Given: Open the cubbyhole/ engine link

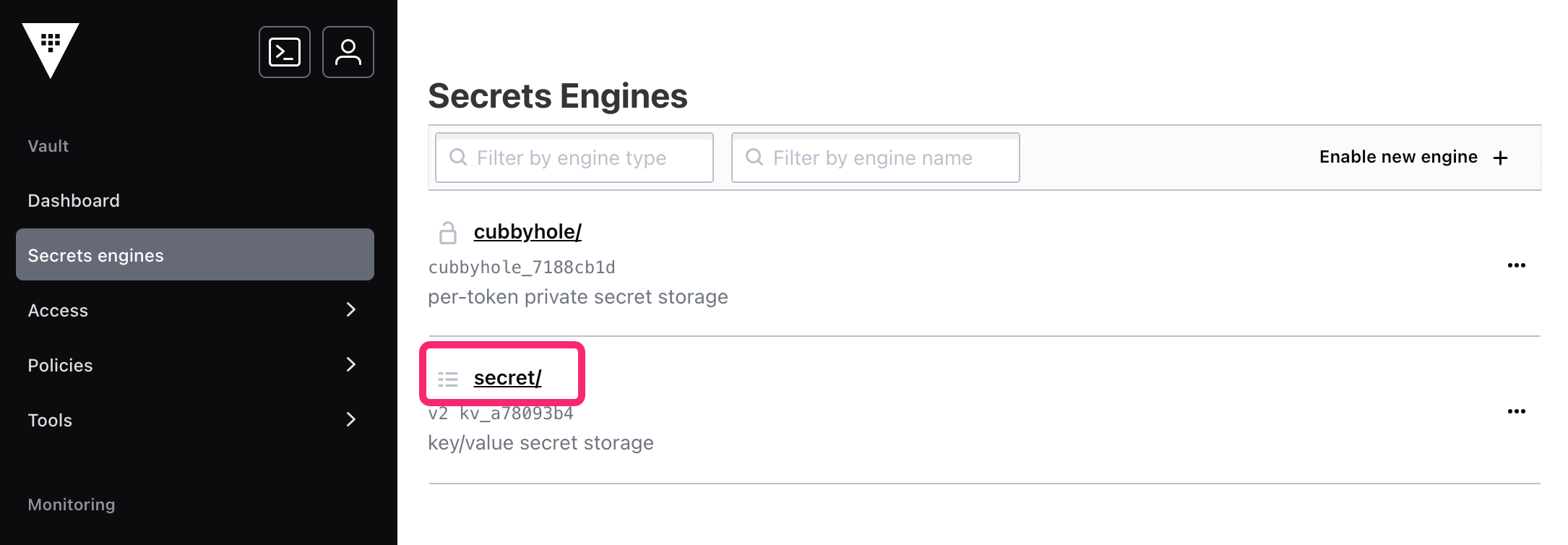Looking at the screenshot, I should click(527, 231).
